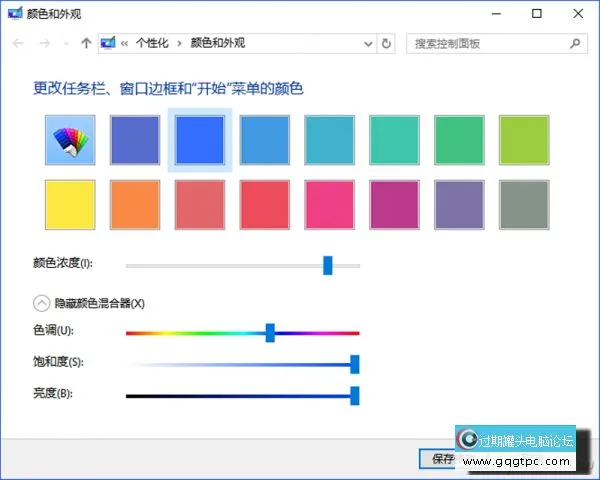Pick the sky blue color swatch
Image resolution: width=600 pixels, height=480 pixels.
265,140
